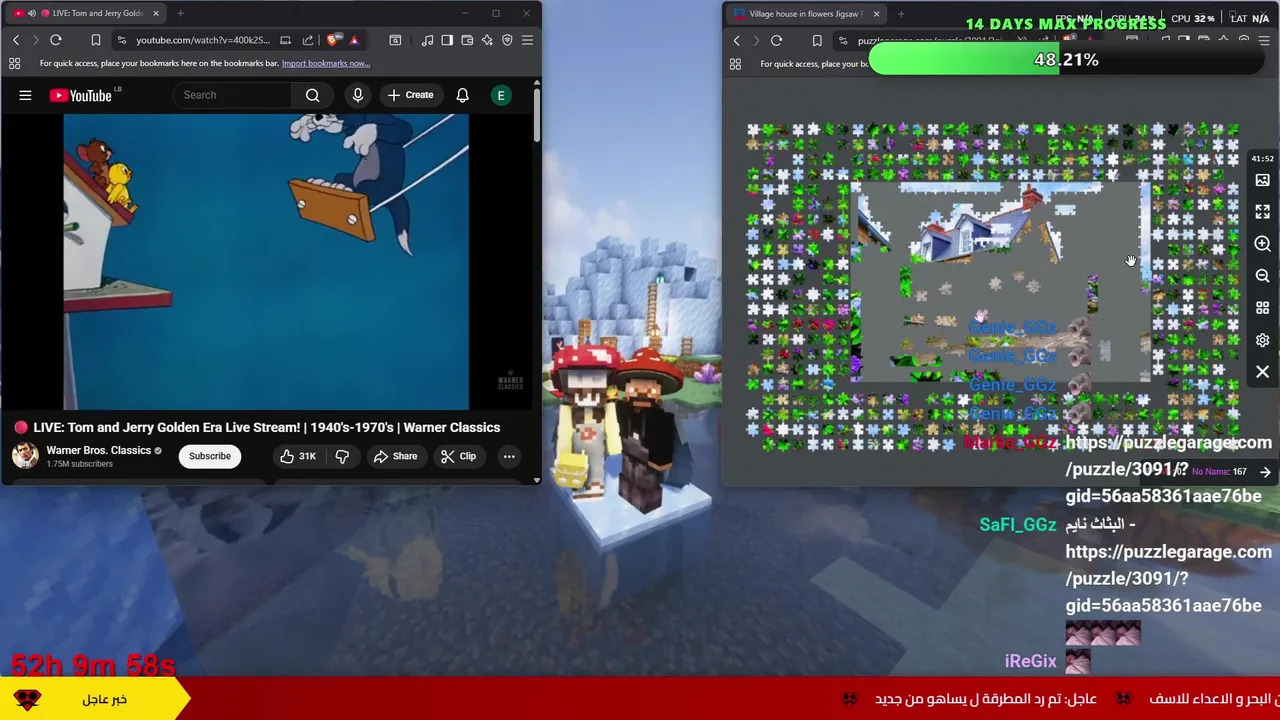Open the YouTube Create menu
Viewport: 1280px width, 720px height.
coord(410,95)
